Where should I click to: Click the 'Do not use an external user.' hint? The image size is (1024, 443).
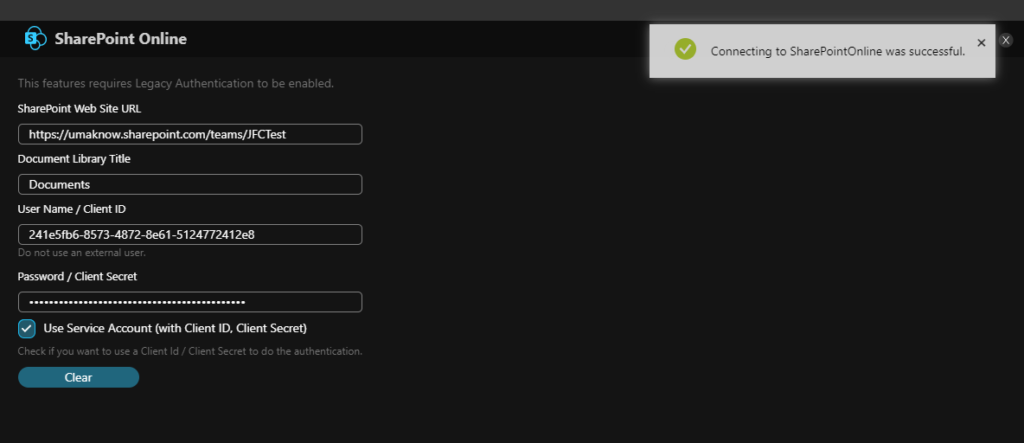click(x=82, y=252)
